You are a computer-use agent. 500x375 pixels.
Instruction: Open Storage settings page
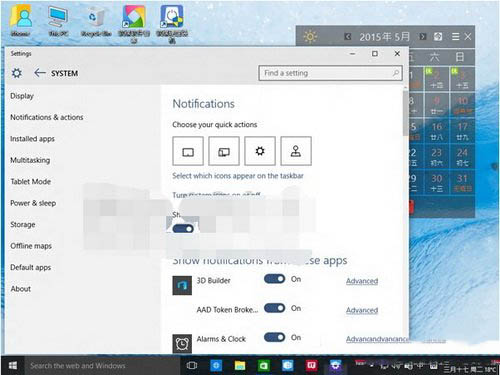23,224
